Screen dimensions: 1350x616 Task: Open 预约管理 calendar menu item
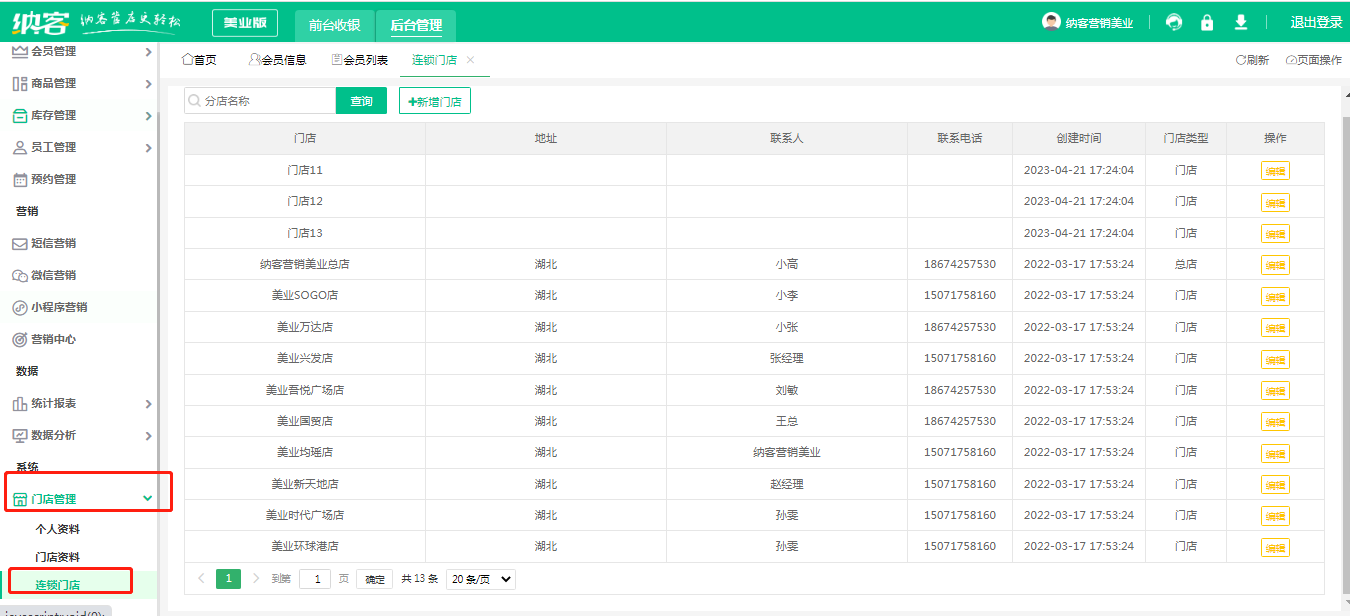coord(53,179)
